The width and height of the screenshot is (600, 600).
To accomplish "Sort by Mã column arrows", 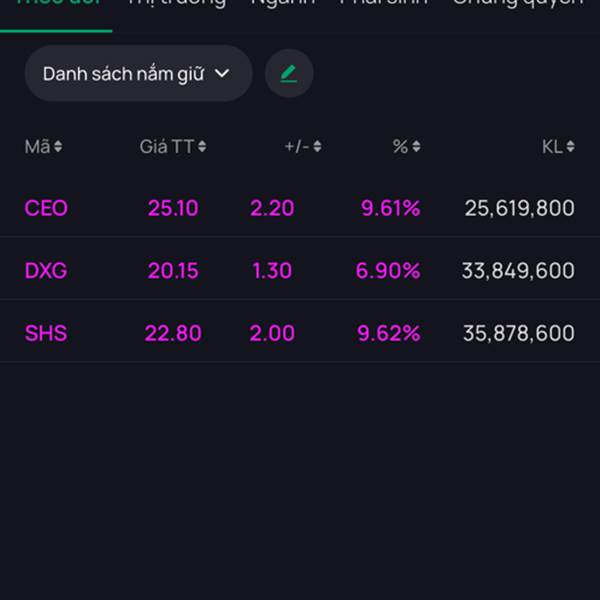I will click(58, 147).
